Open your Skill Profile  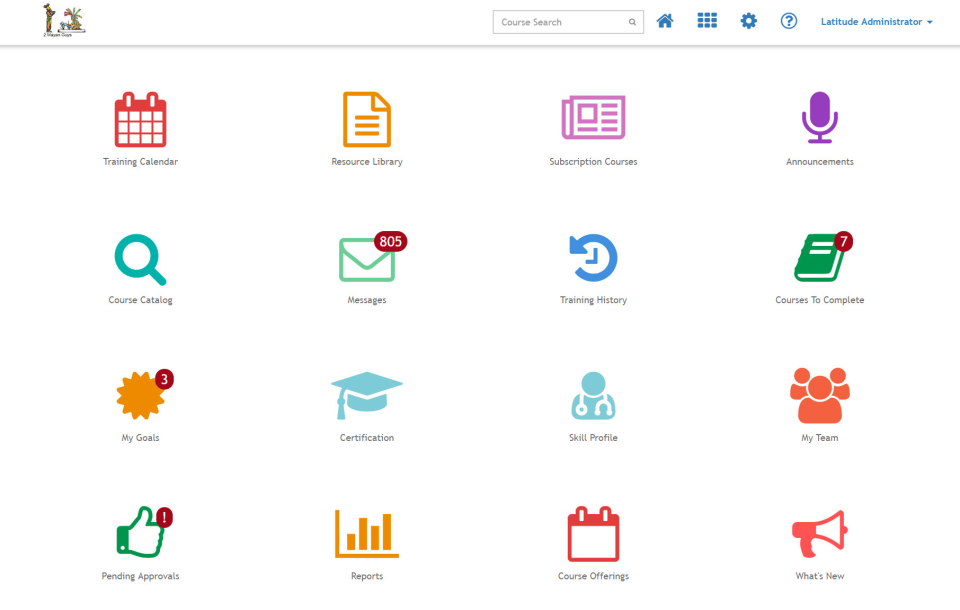pyautogui.click(x=593, y=396)
